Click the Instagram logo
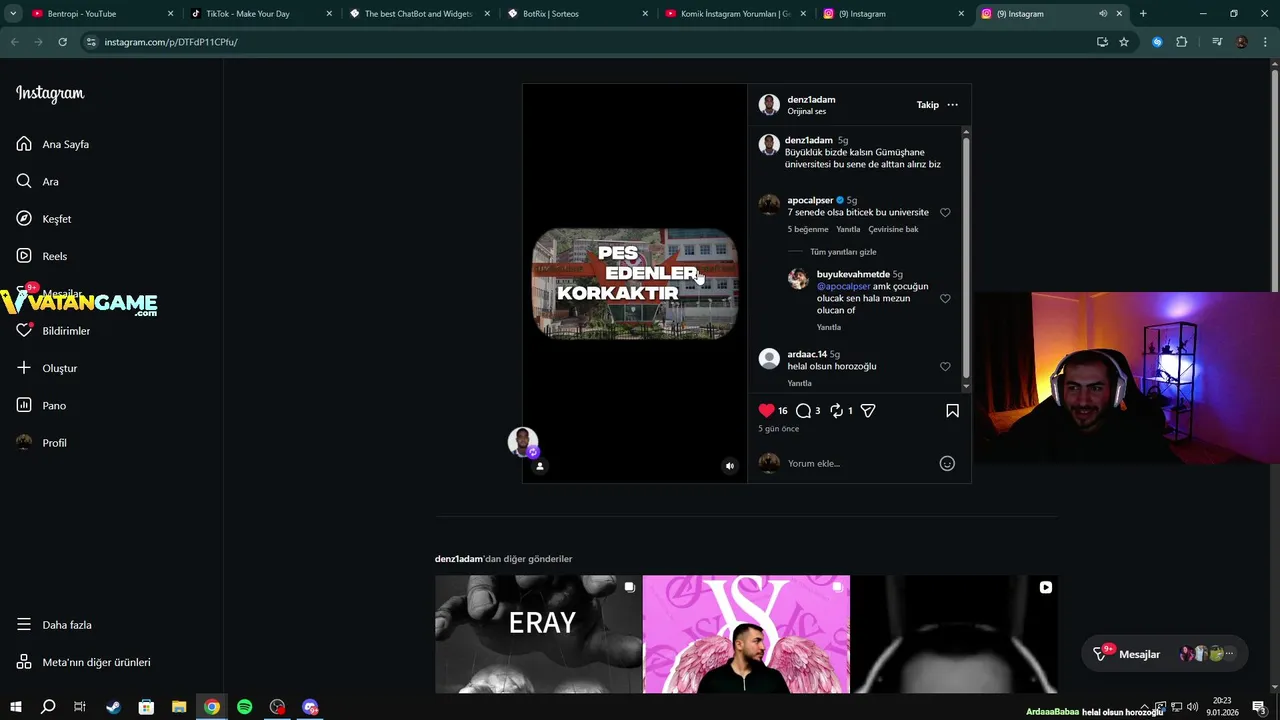Image resolution: width=1280 pixels, height=720 pixels. click(50, 94)
